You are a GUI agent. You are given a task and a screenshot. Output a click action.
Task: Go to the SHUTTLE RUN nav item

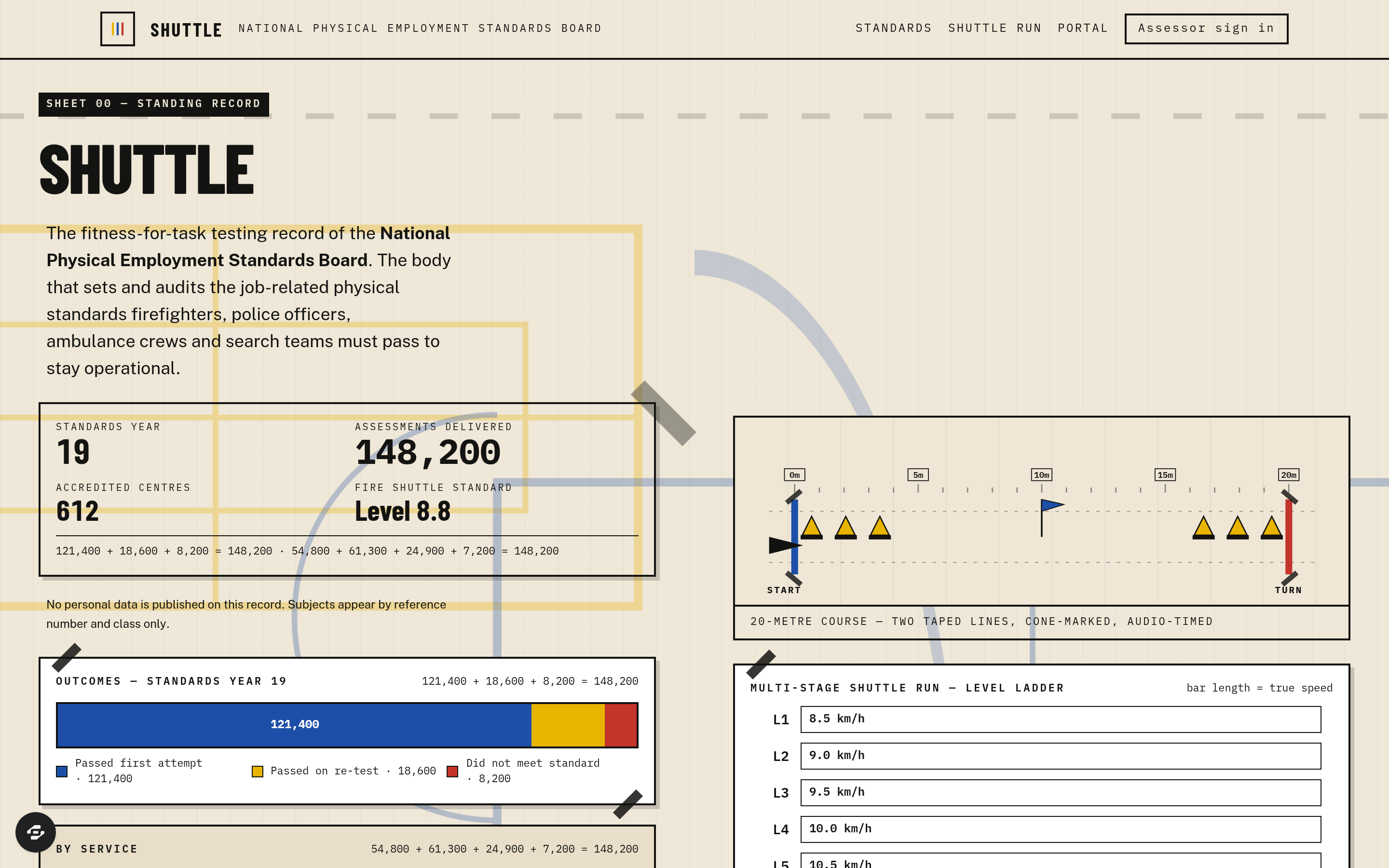click(x=994, y=28)
